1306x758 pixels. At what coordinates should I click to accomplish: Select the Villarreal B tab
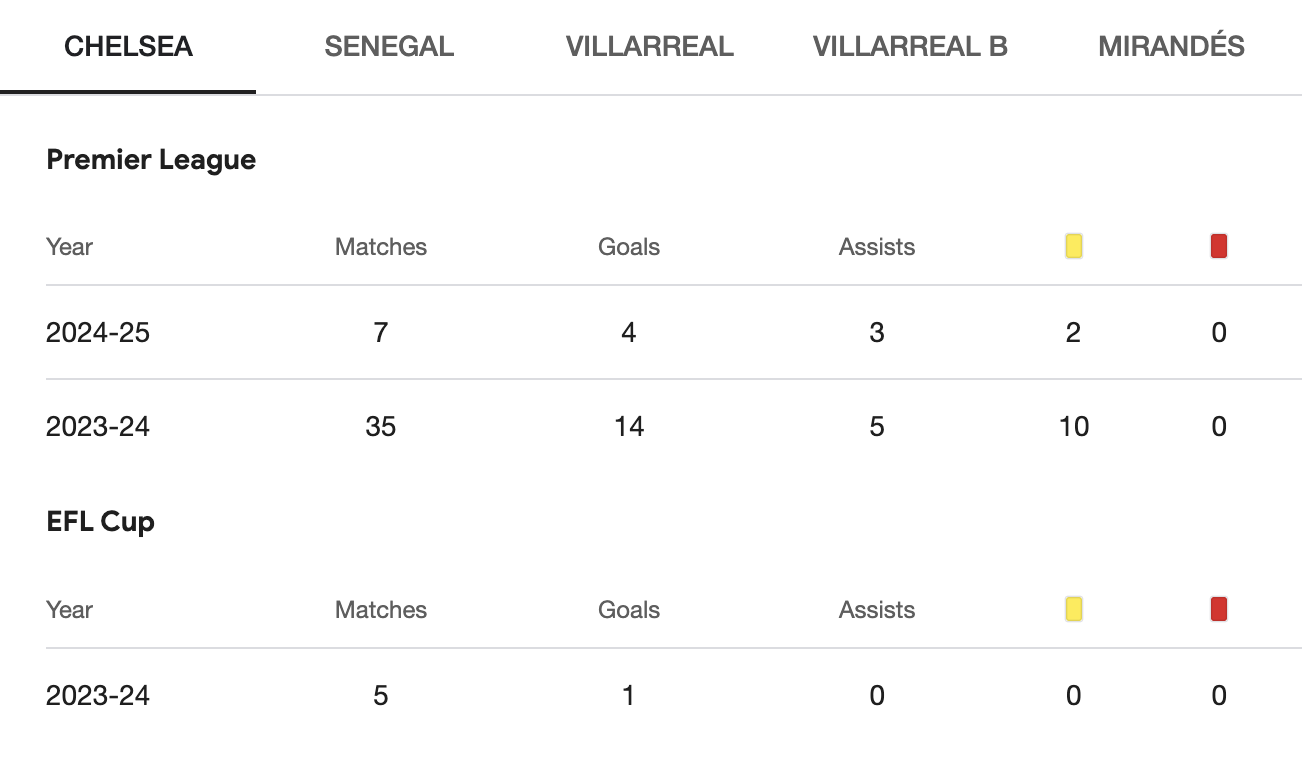910,47
